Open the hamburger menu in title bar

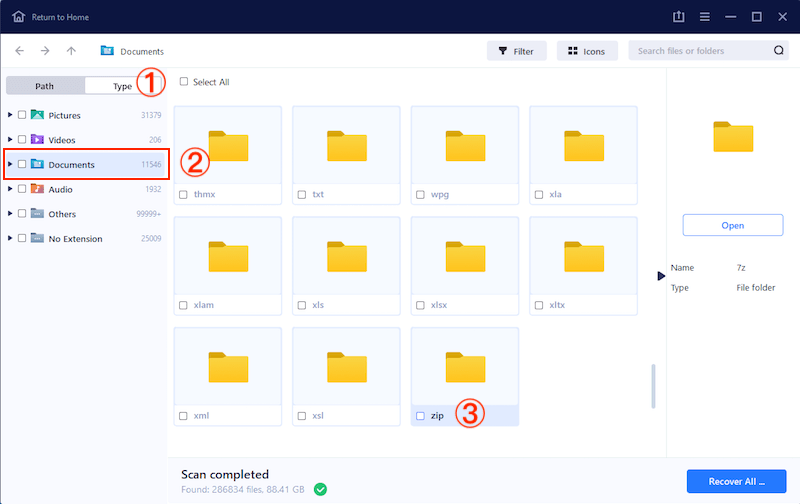(x=705, y=17)
